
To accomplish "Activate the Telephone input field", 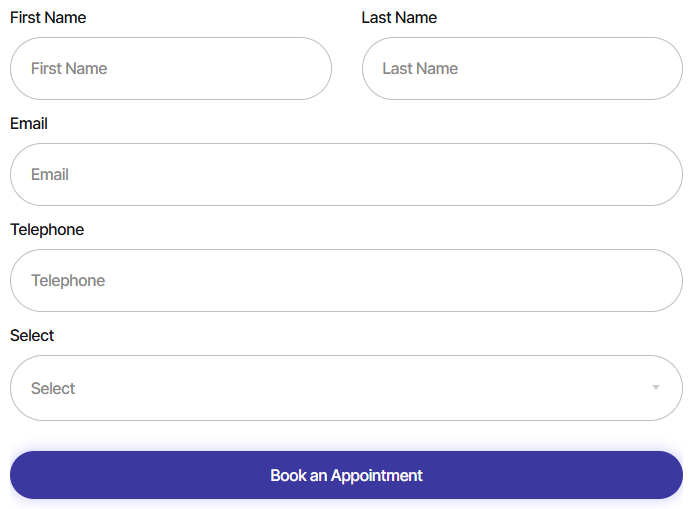I will 346,281.
